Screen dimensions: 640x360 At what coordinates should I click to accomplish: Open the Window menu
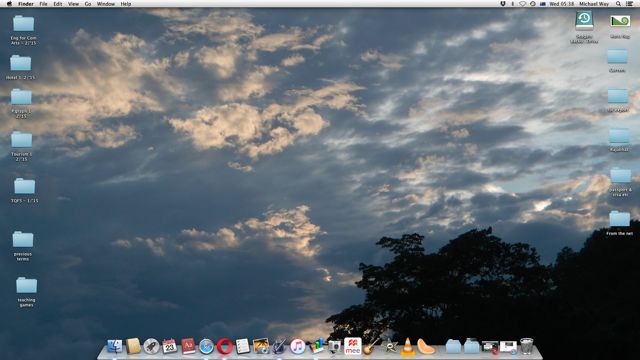click(106, 4)
